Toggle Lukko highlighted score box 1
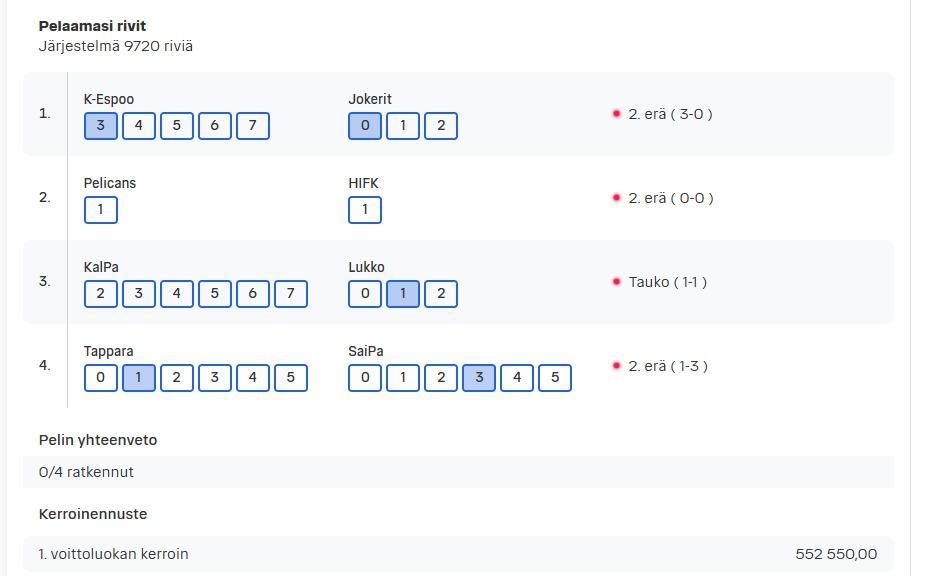Image resolution: width=939 pixels, height=576 pixels. point(402,293)
